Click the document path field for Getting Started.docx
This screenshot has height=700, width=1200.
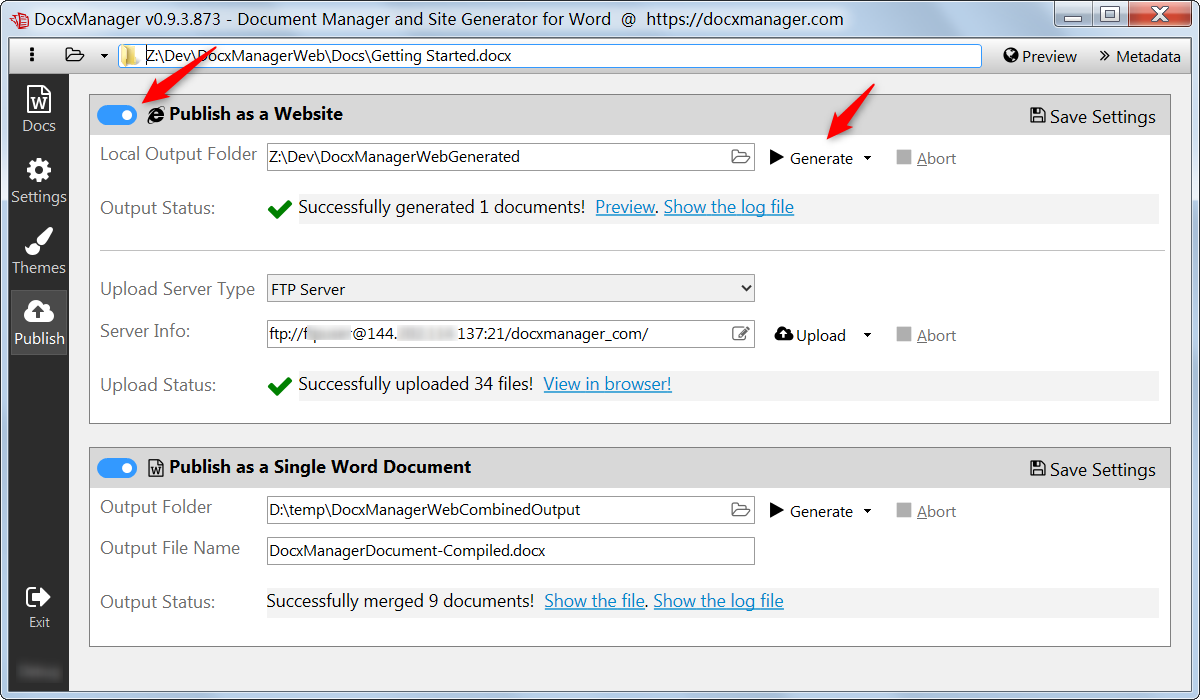(x=550, y=56)
